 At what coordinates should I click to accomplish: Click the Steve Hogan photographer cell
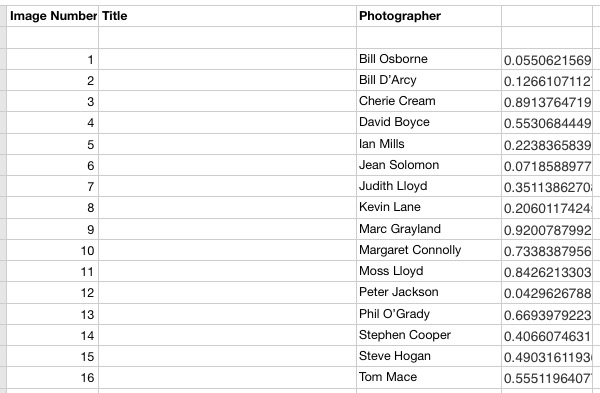click(x=429, y=356)
